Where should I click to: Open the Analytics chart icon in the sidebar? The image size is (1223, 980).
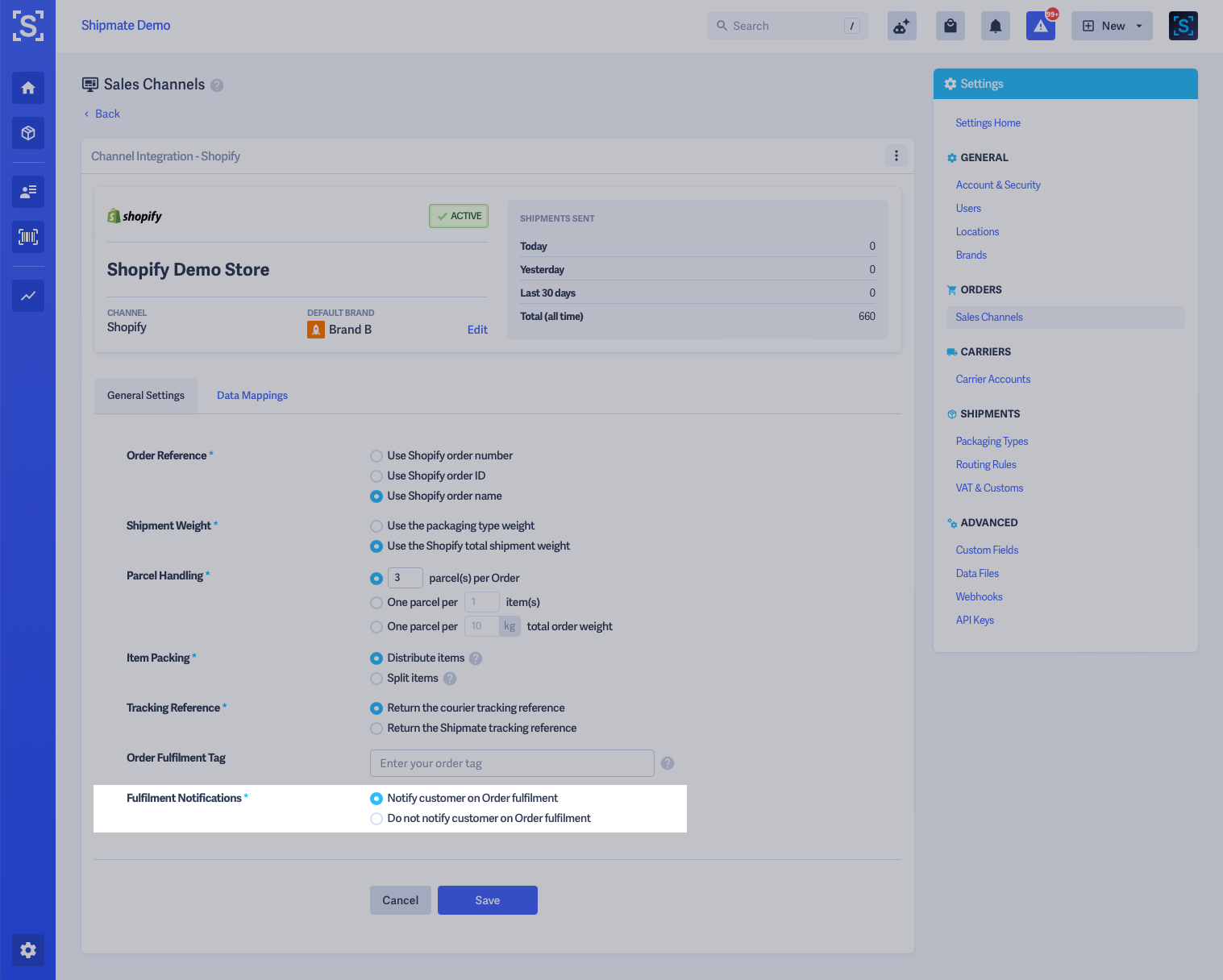[x=28, y=296]
